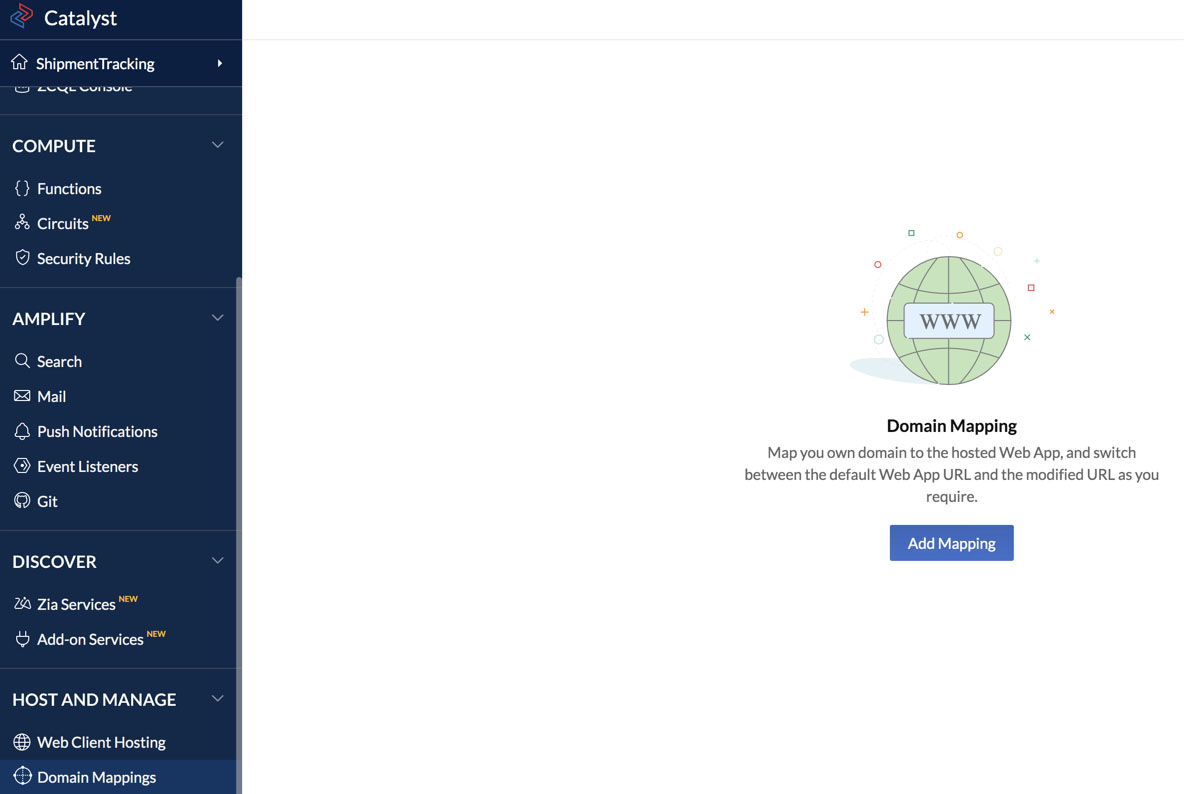Click the Add Mapping button

click(x=951, y=542)
